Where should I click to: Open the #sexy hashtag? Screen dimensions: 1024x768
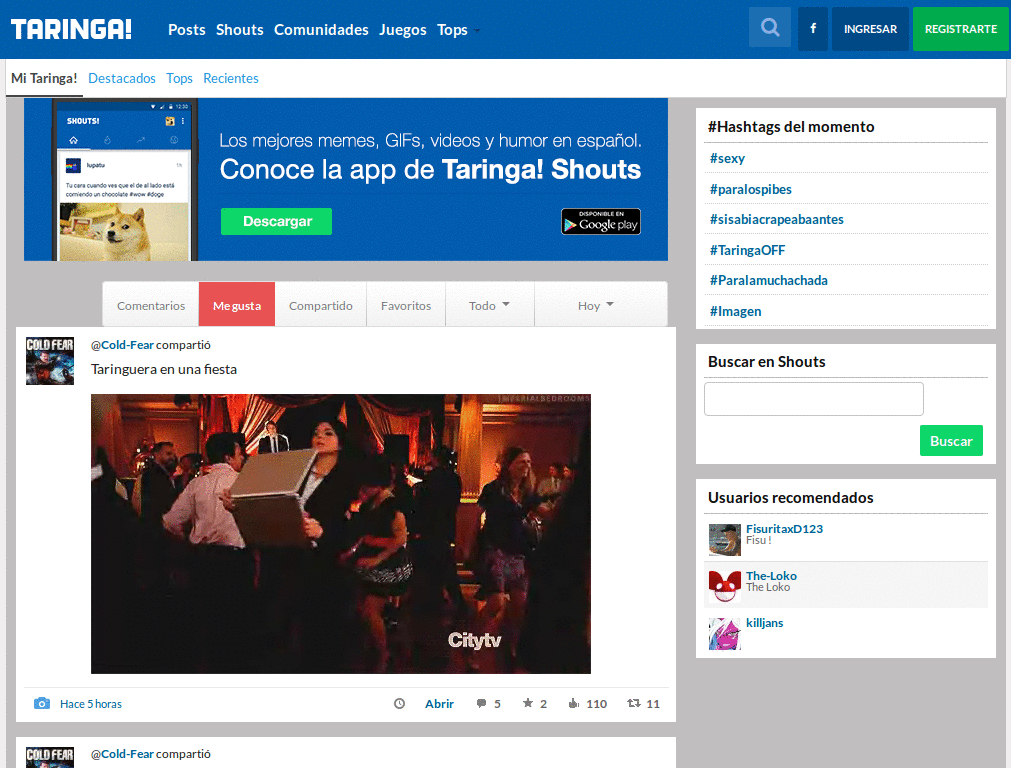(728, 158)
